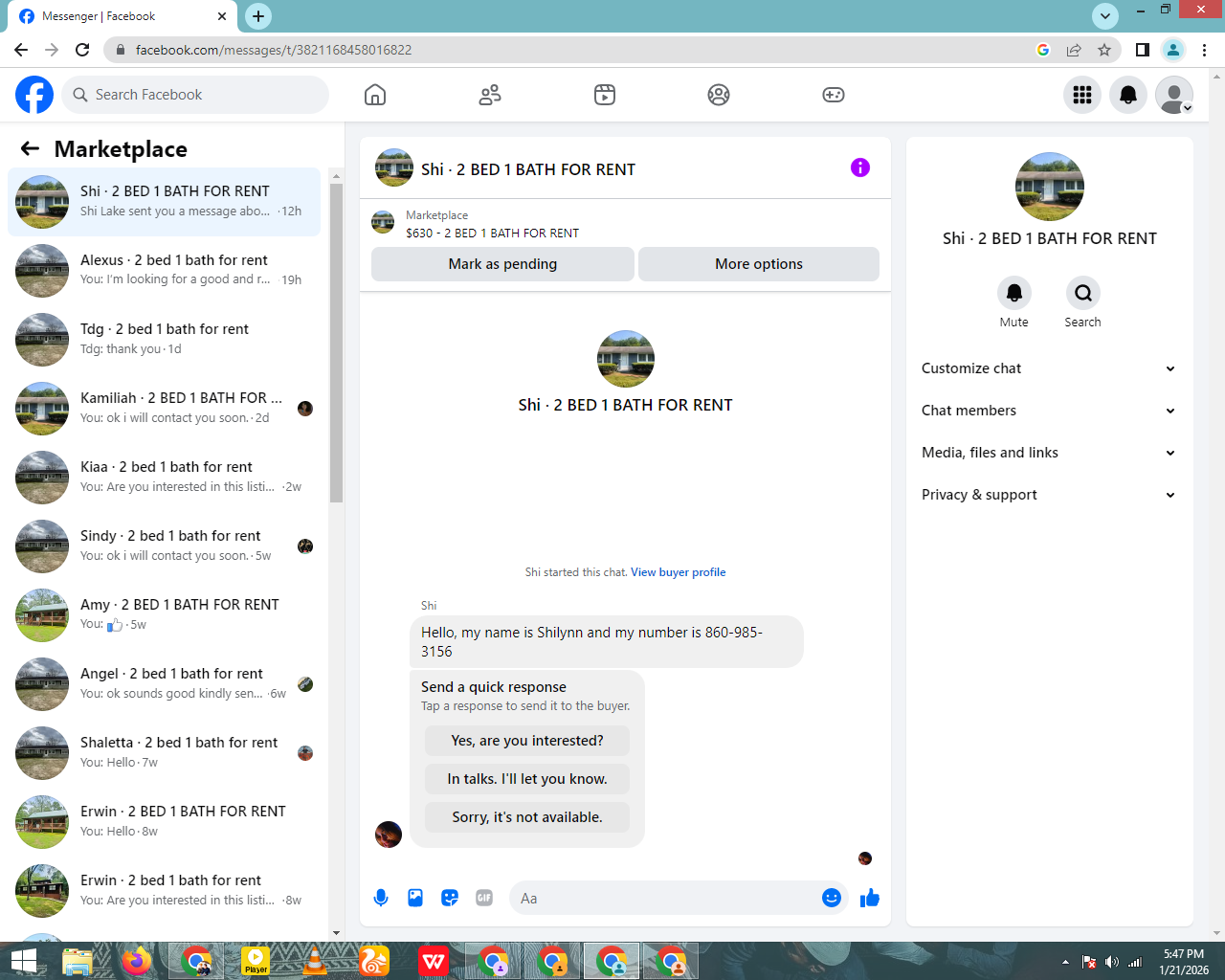1225x980 pixels.
Task: Click the listing photo in the details panel
Action: coord(1050,187)
